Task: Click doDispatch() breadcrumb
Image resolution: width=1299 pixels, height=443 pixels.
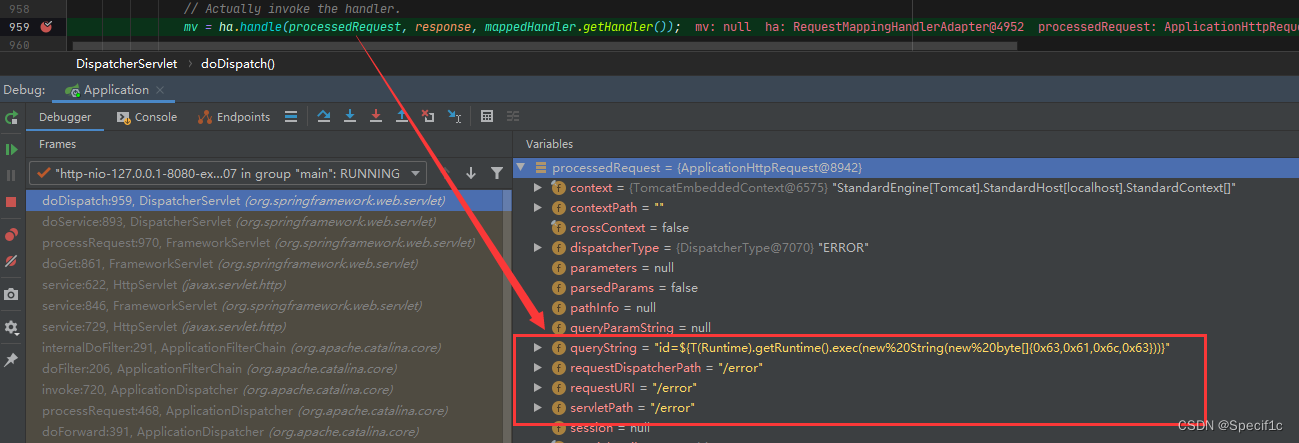Action: click(x=238, y=63)
